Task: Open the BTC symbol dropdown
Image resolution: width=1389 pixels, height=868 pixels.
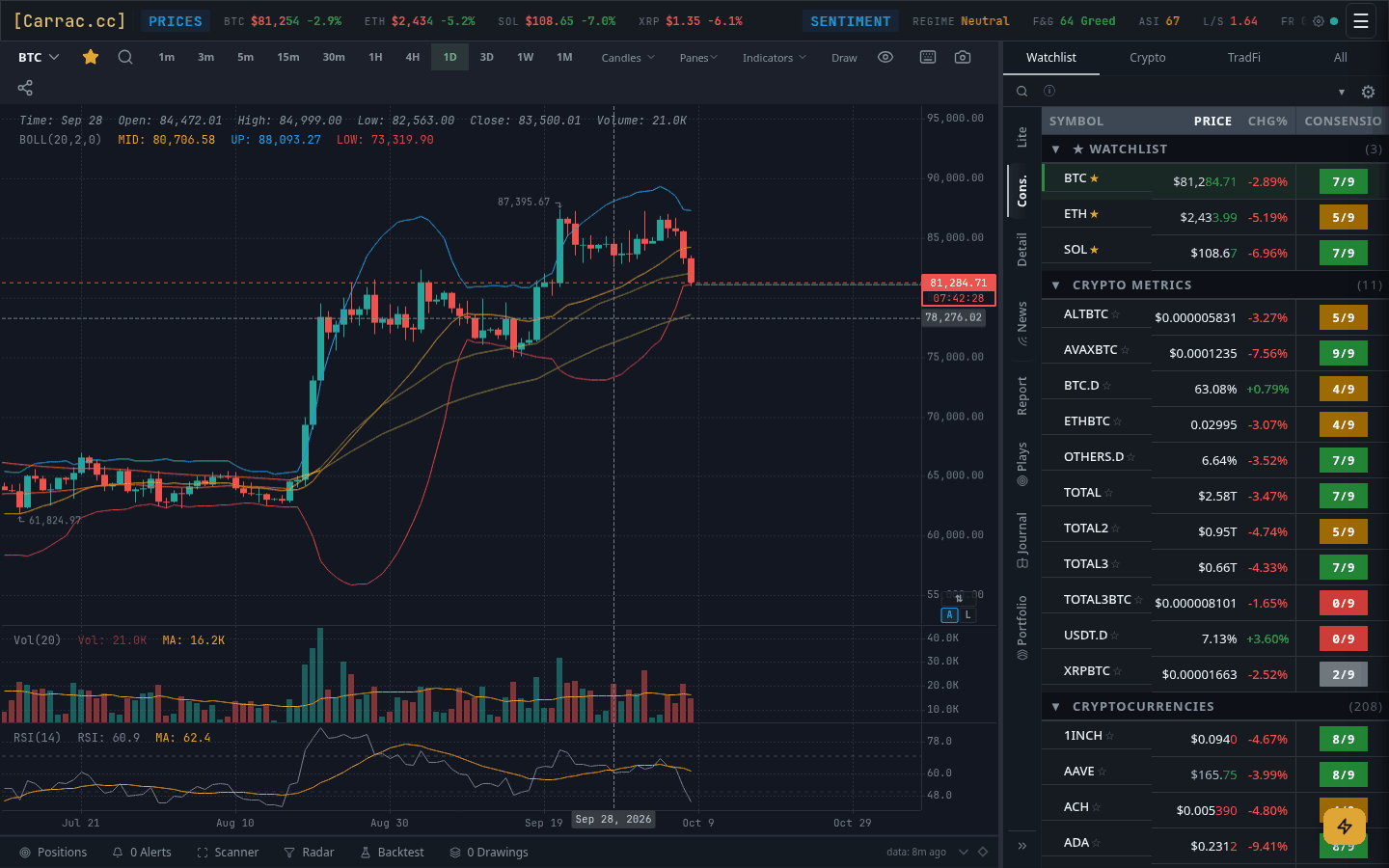Action: [x=39, y=57]
